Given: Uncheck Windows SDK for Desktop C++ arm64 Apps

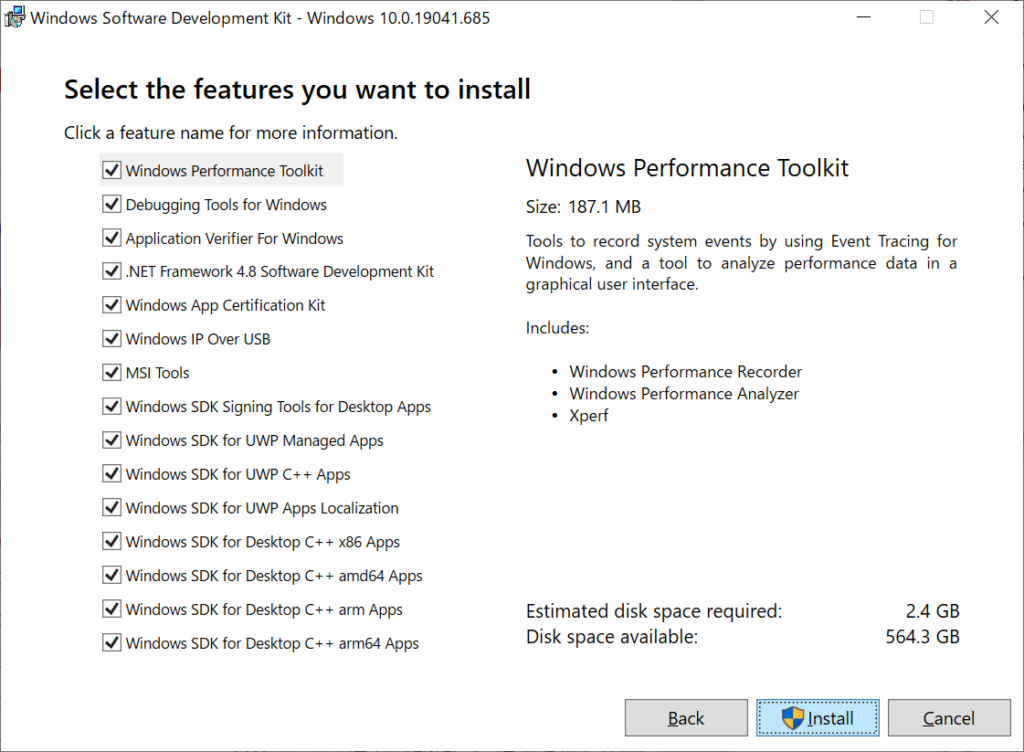Looking at the screenshot, I should pyautogui.click(x=111, y=642).
